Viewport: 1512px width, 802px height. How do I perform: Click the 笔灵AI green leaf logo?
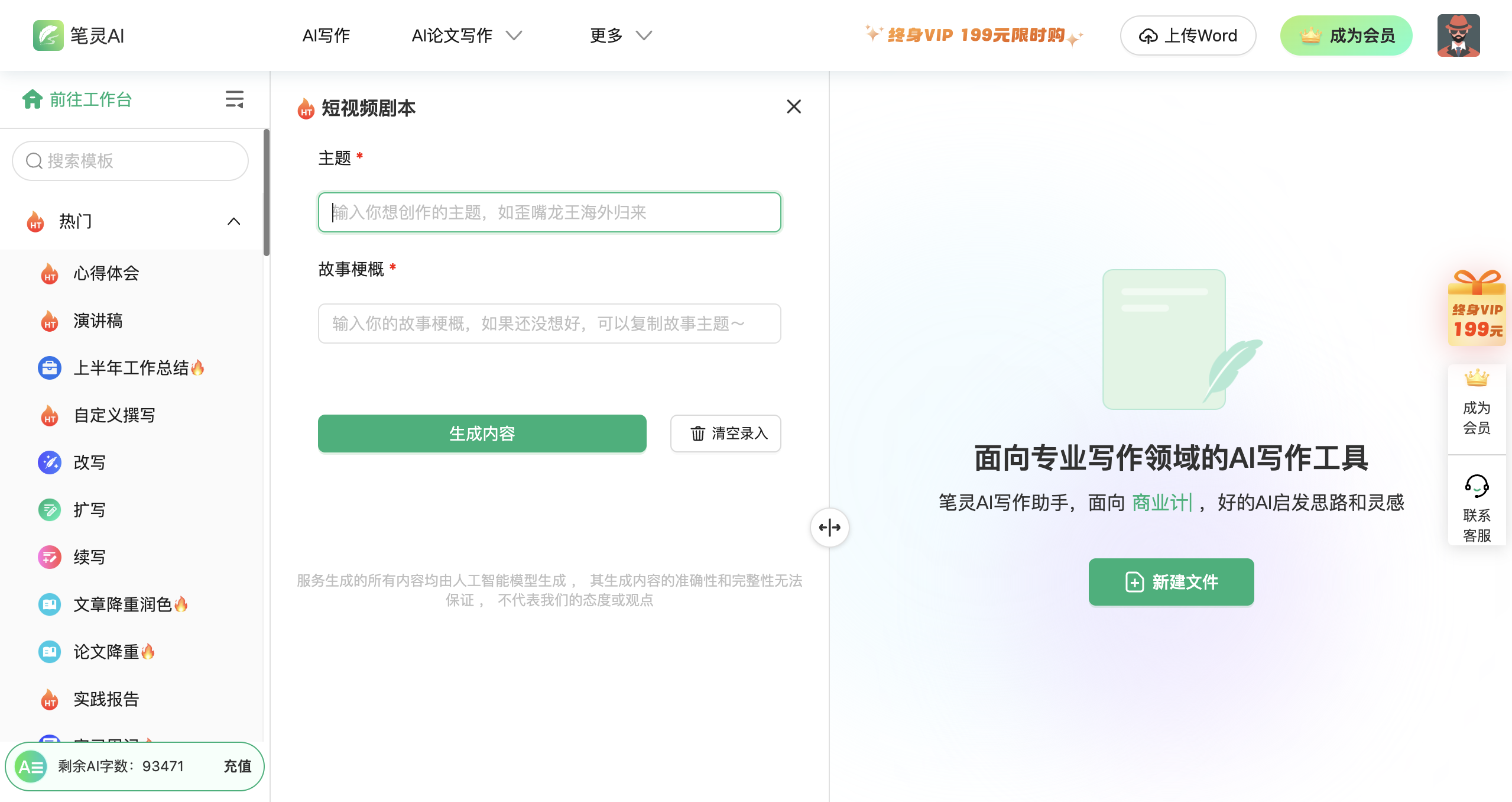(48, 35)
